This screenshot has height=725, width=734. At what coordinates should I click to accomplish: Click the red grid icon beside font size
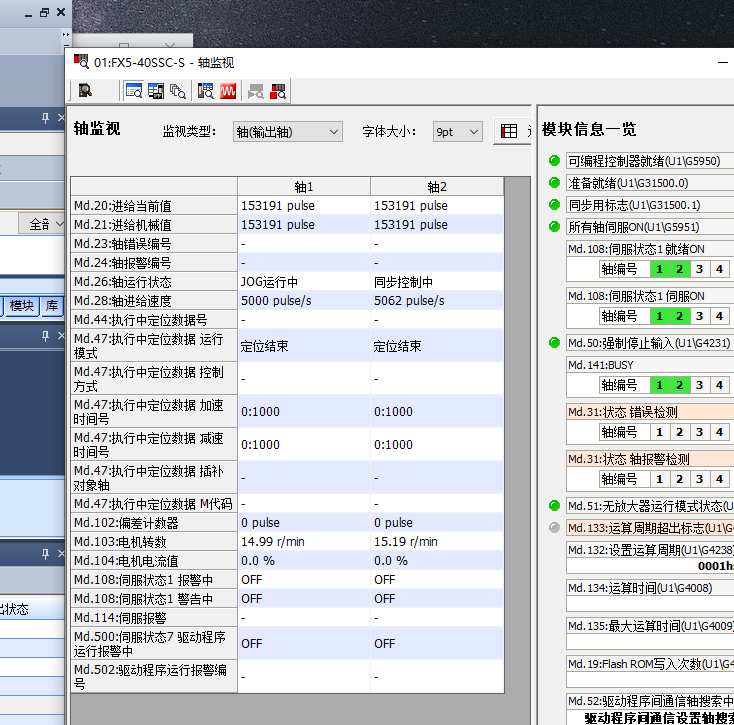(x=509, y=132)
